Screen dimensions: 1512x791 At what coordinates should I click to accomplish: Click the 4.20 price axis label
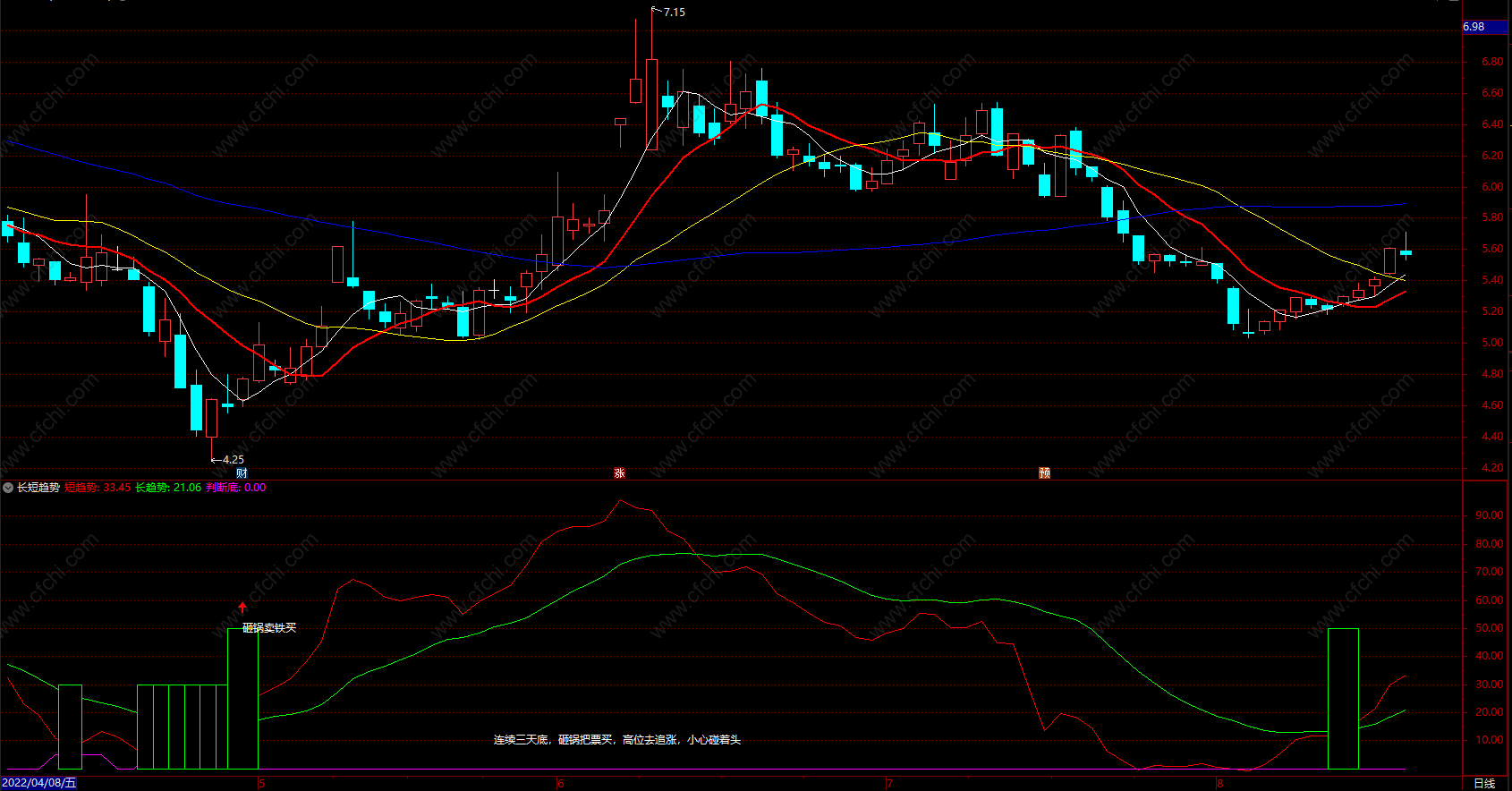[x=1492, y=468]
